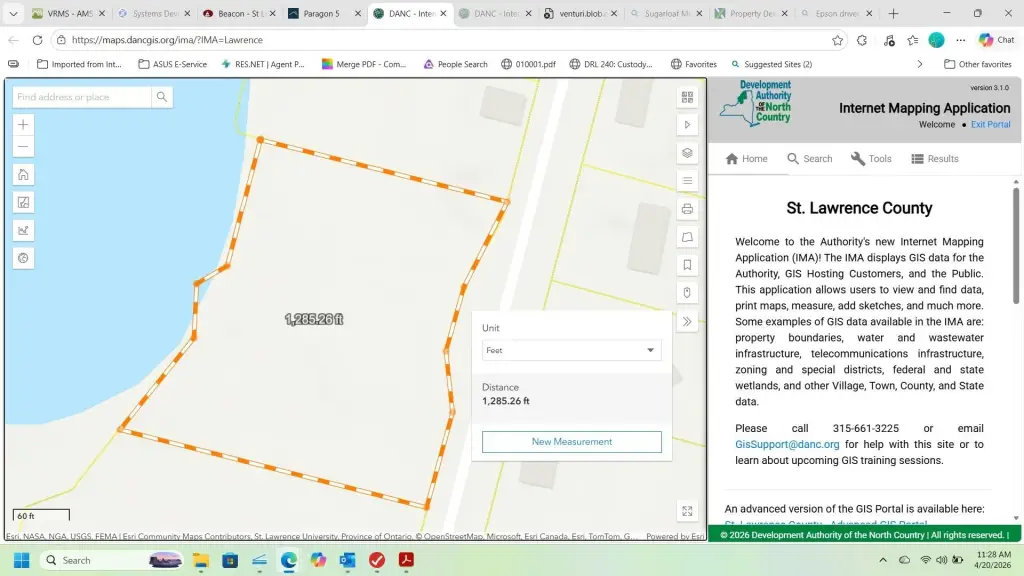Open the legend list icon
This screenshot has width=1024, height=576.
point(687,181)
